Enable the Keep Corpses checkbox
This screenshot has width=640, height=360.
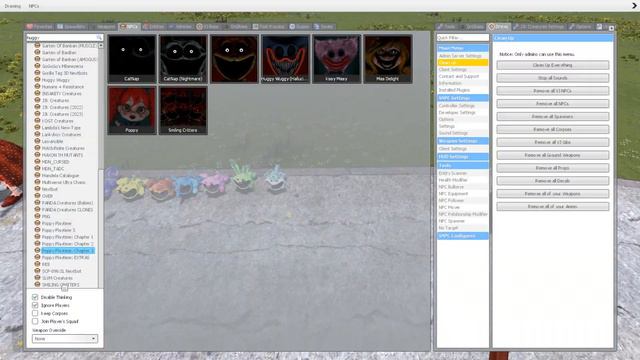click(35, 313)
